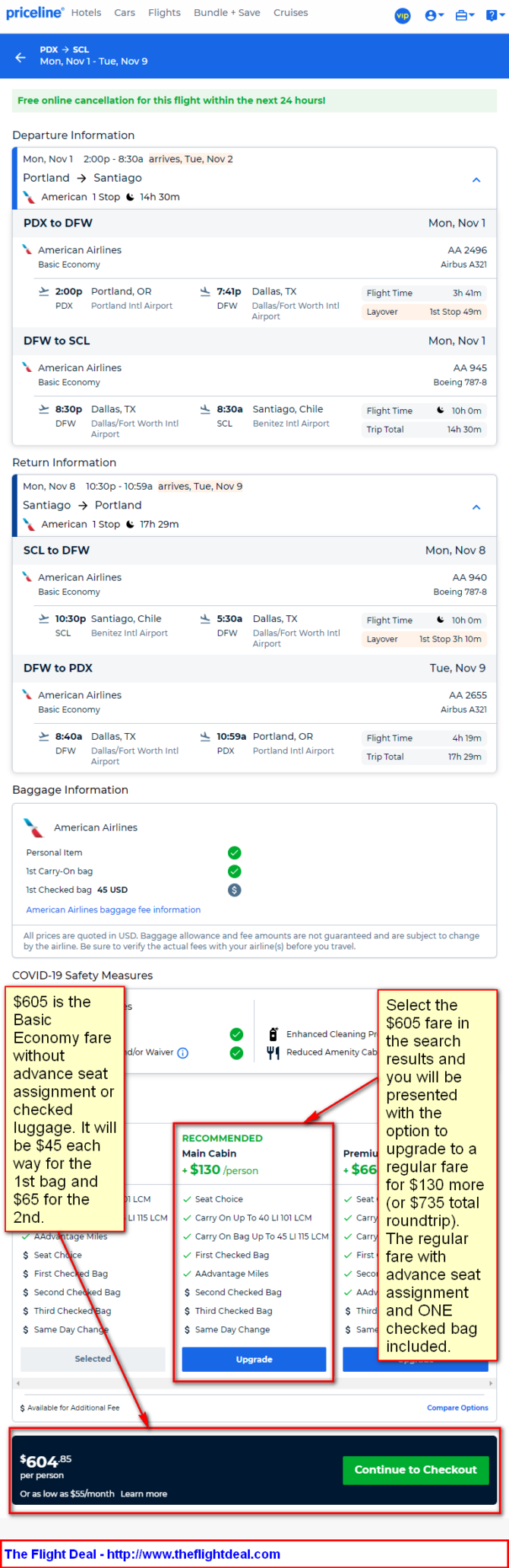Click the Enhanced Cleaning spray icon

tap(273, 1034)
